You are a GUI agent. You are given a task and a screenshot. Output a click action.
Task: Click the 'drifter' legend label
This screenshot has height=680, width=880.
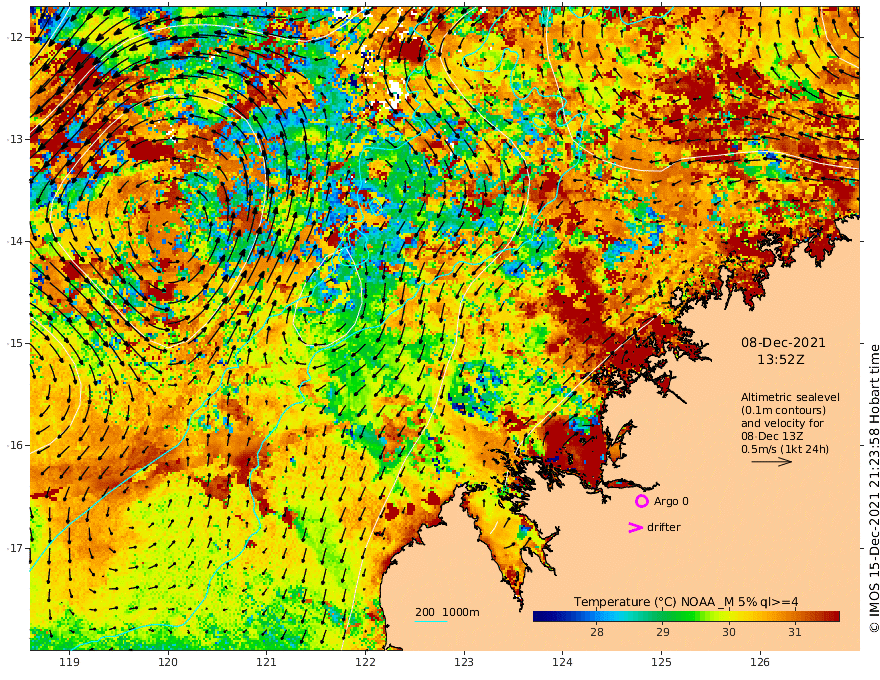coord(663,527)
